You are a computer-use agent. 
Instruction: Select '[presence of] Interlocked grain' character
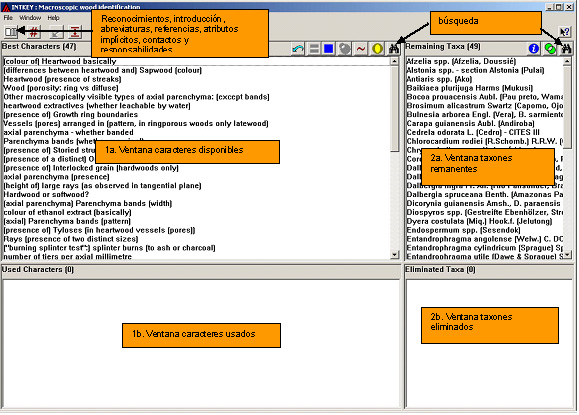point(91,168)
